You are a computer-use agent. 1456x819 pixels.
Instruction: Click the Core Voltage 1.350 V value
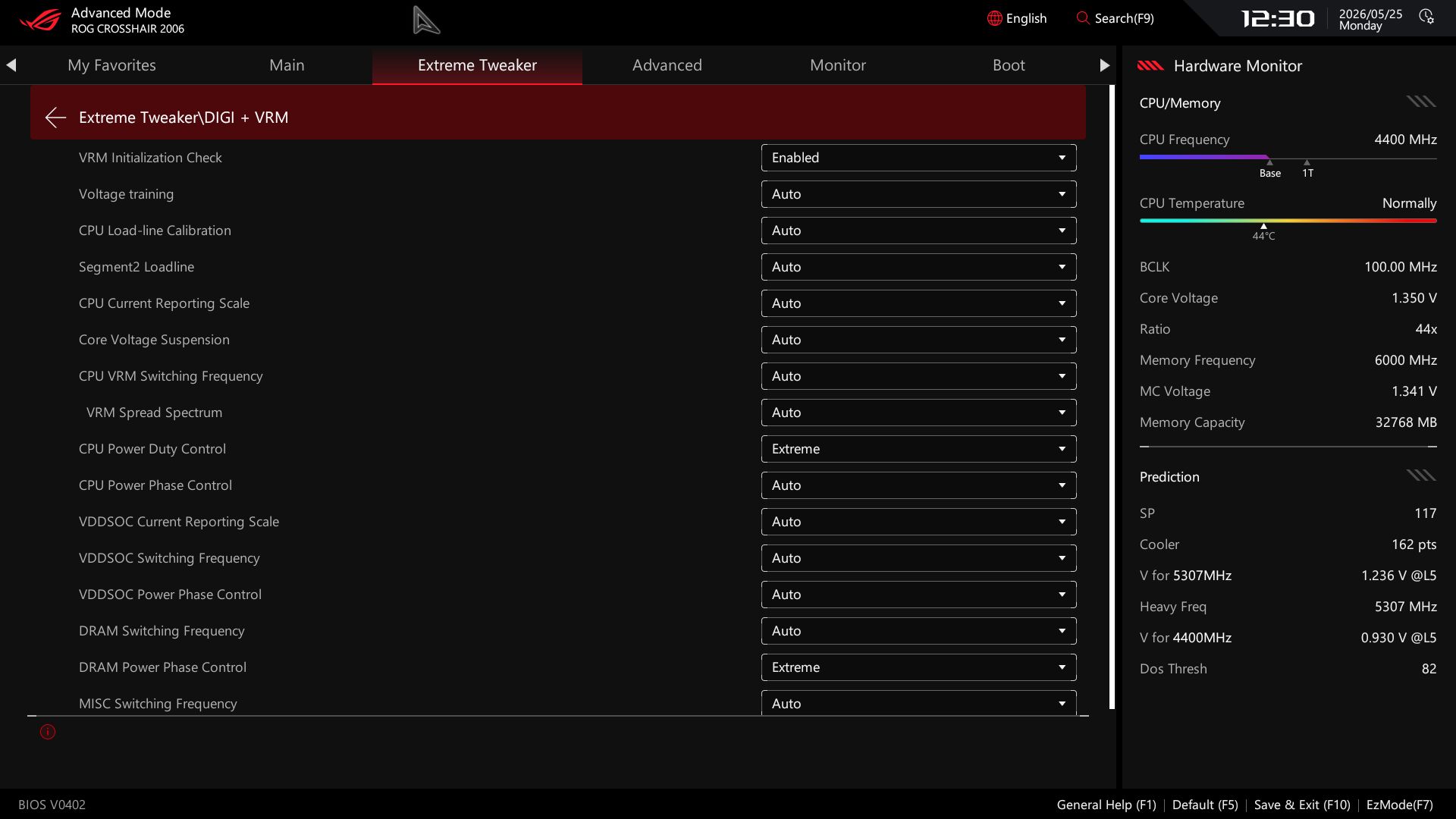[1414, 298]
